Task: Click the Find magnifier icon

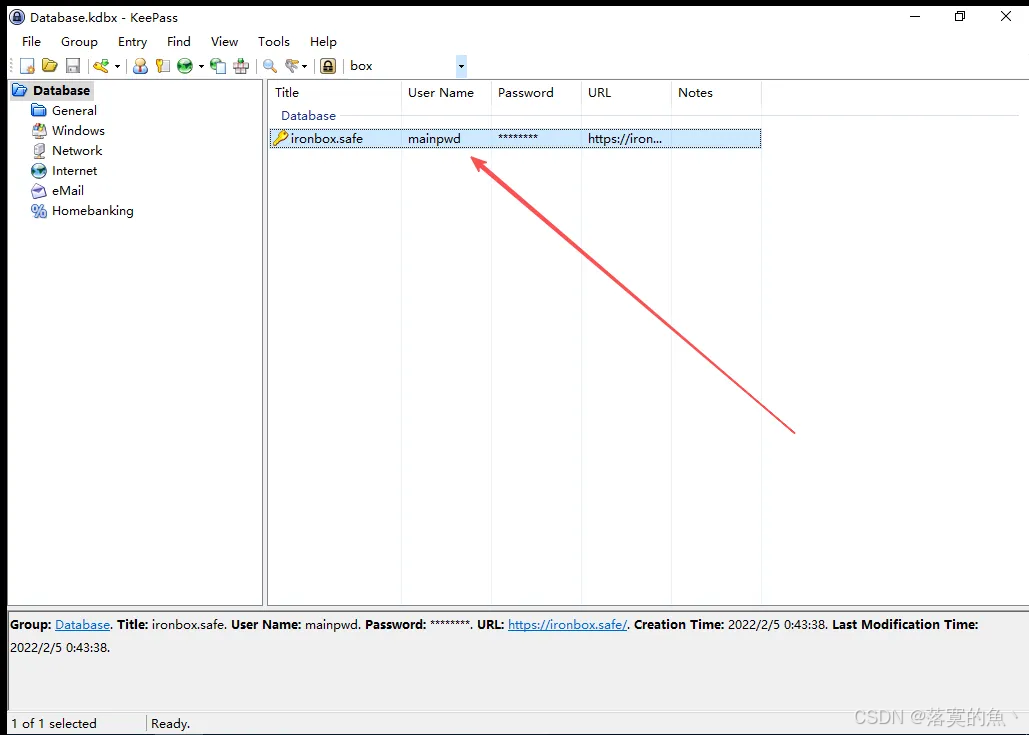Action: click(270, 66)
